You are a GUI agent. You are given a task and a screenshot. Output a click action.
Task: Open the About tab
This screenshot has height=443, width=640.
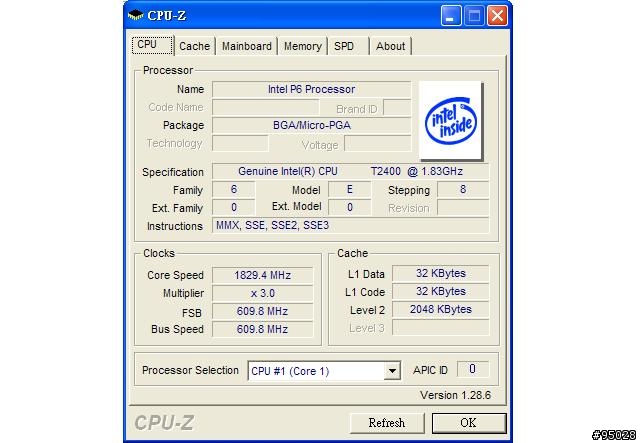(x=390, y=46)
